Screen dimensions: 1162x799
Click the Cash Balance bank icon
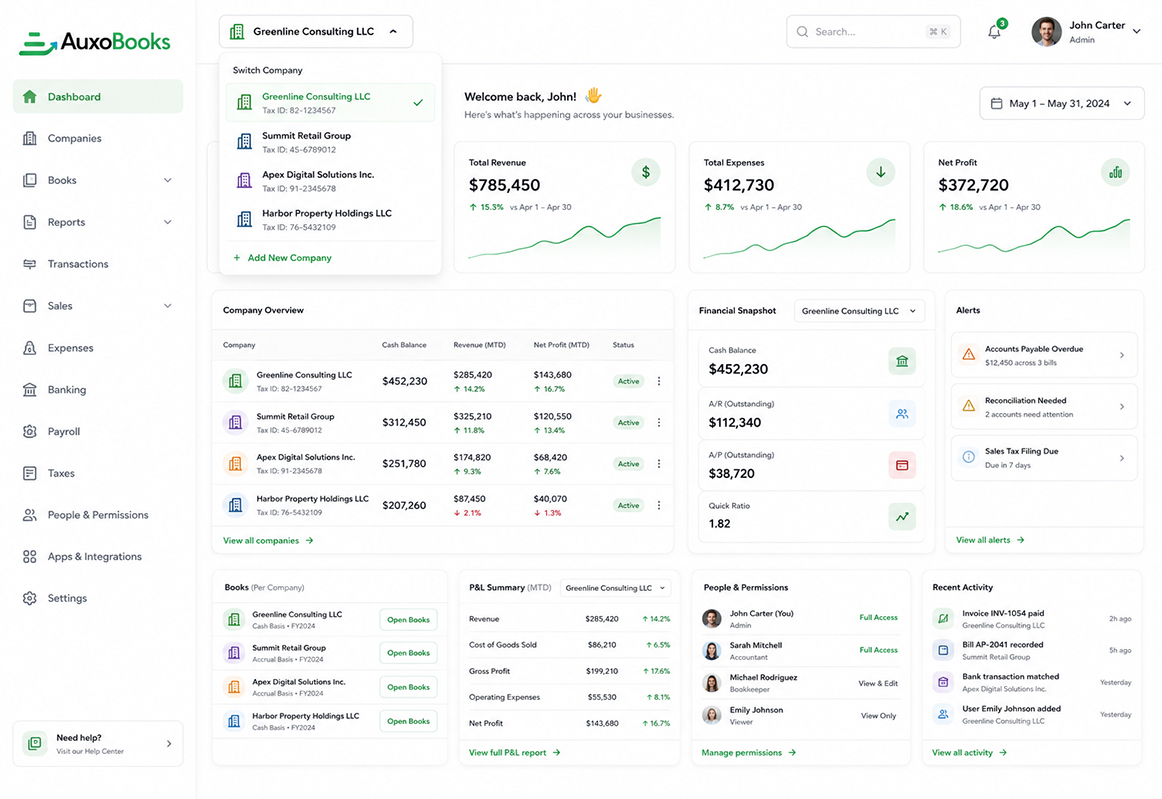coord(902,361)
